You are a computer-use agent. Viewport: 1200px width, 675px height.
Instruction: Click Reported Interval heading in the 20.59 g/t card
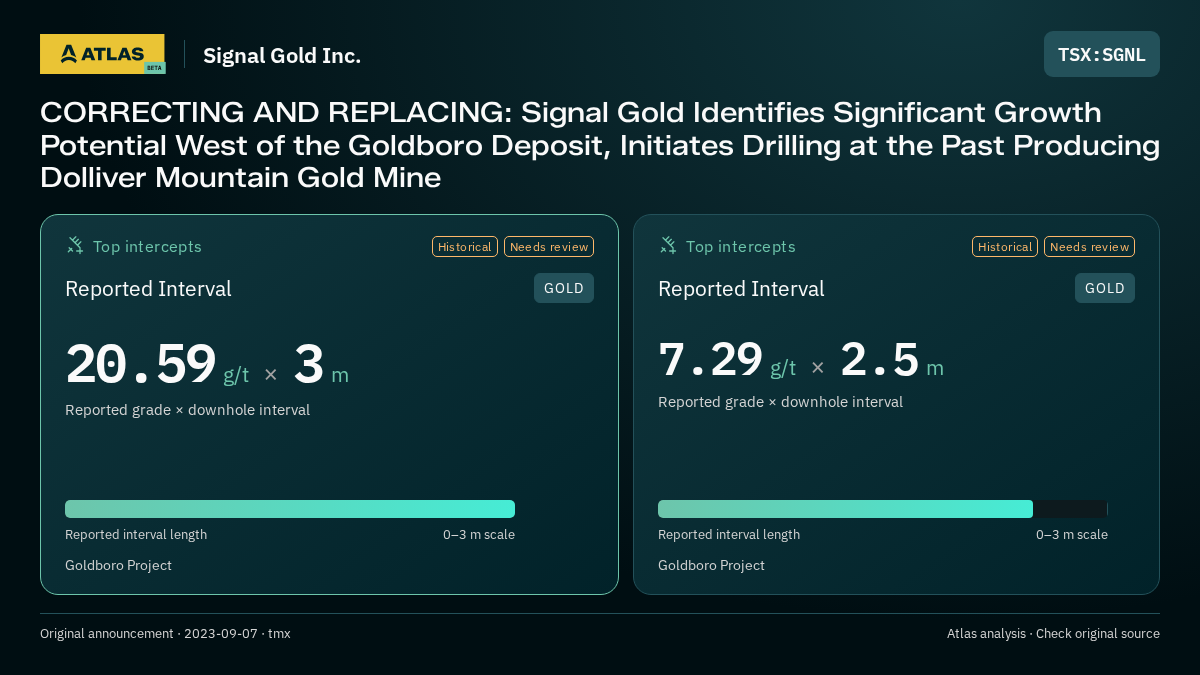pyautogui.click(x=148, y=289)
